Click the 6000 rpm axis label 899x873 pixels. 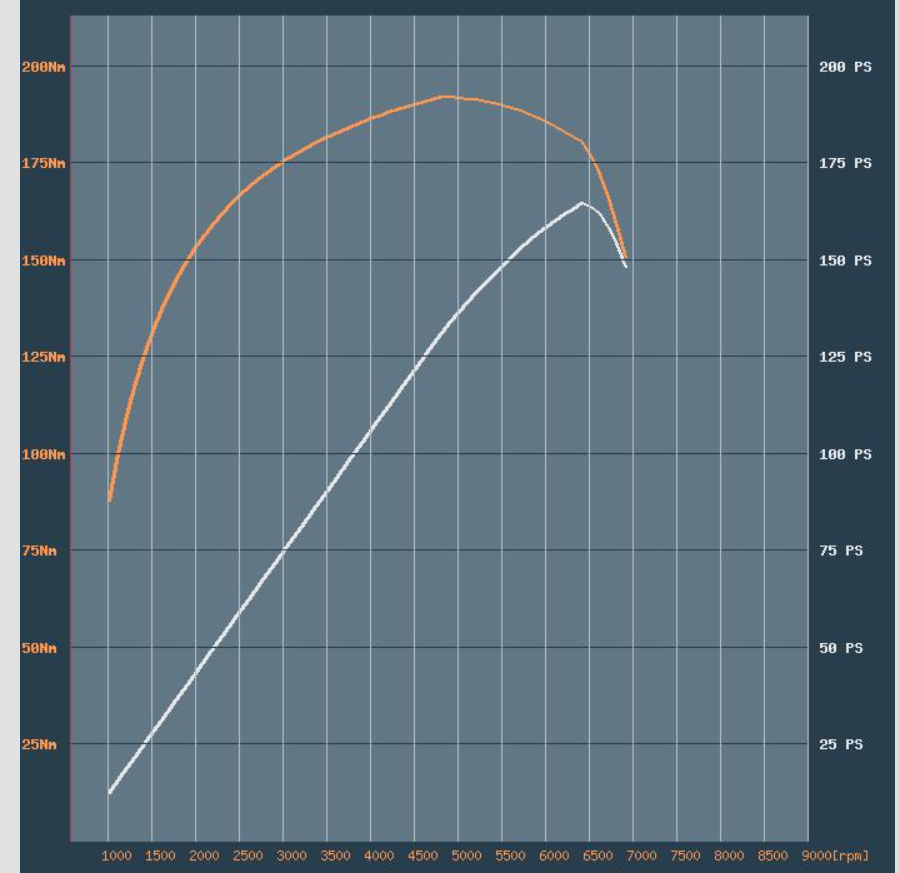[x=554, y=856]
